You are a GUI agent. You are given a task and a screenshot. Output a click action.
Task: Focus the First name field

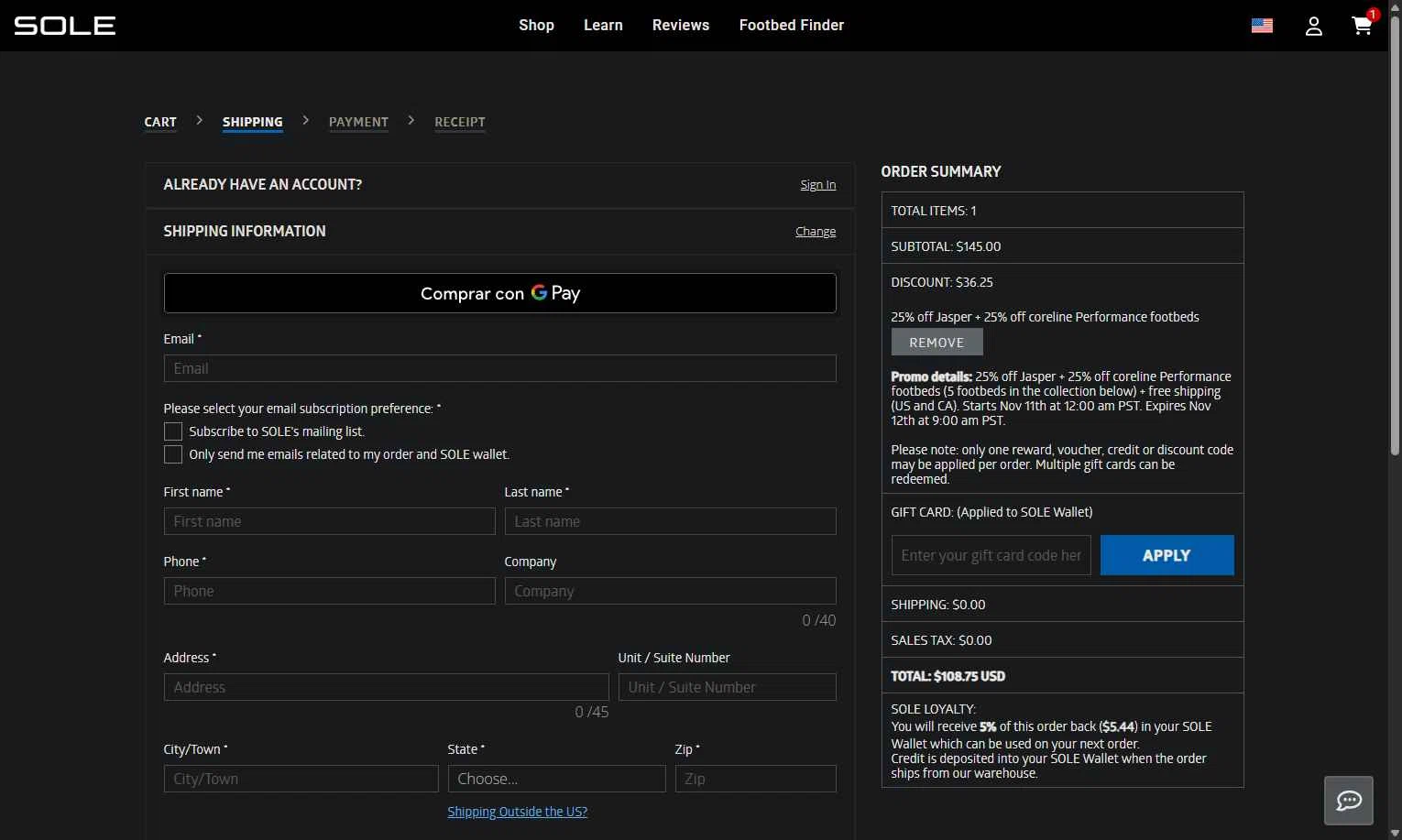[330, 521]
